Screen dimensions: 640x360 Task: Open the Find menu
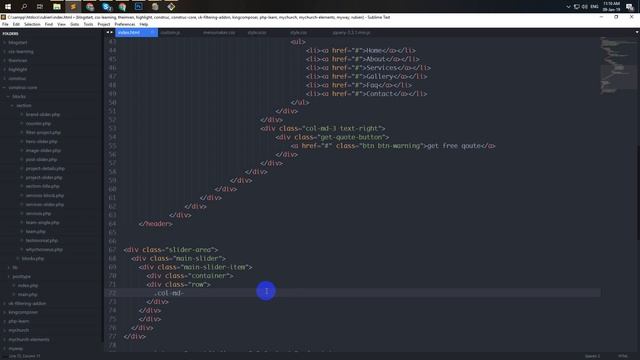pos(49,24)
